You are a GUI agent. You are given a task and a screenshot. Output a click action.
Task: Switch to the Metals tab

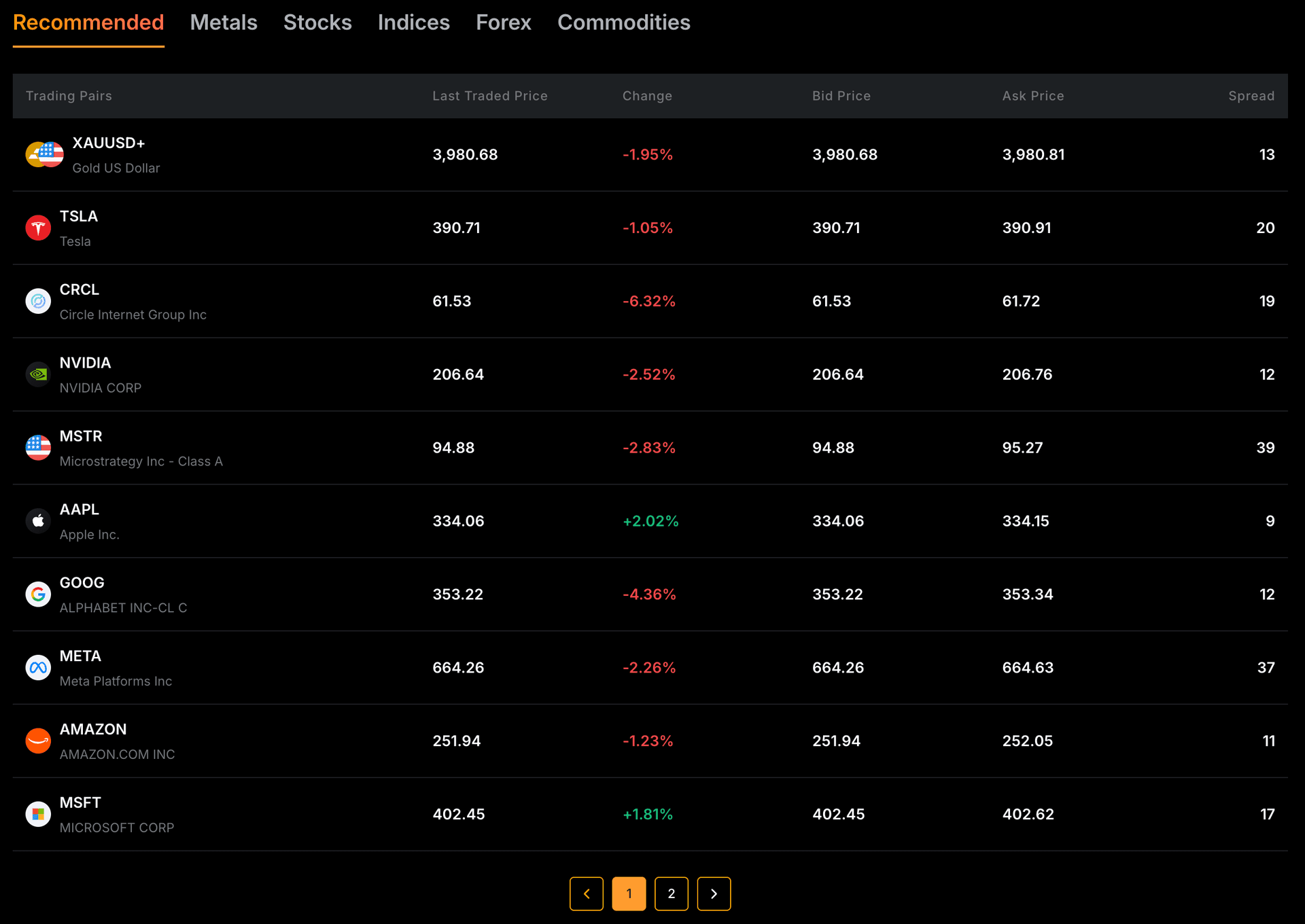tap(224, 22)
